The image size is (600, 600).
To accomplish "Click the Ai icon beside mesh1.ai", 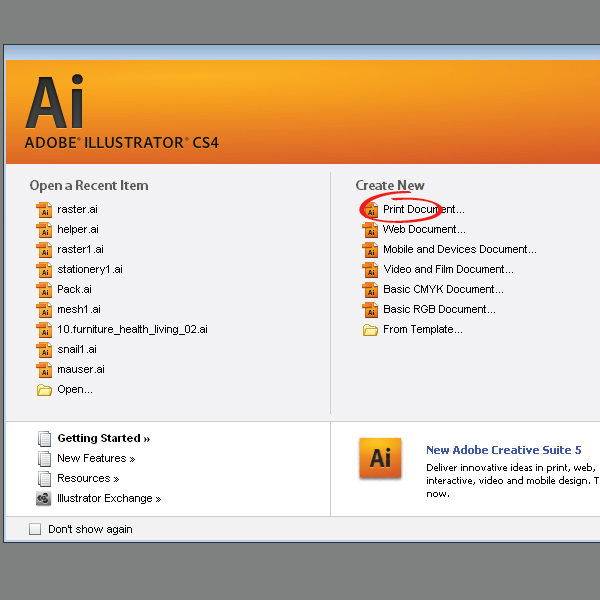I will click(x=44, y=310).
